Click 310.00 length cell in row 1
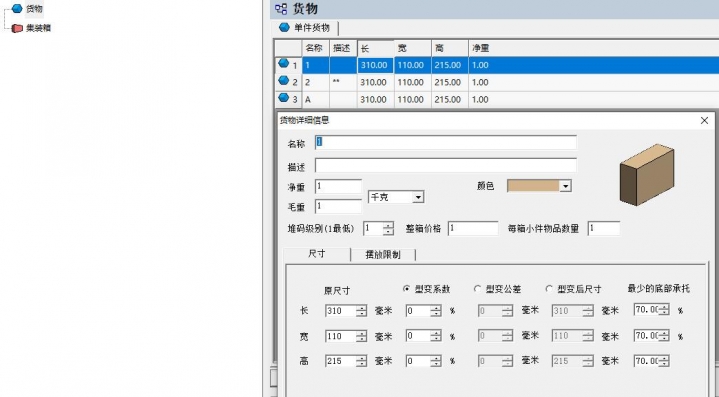Screen dimensions: 719x397 click(376, 65)
